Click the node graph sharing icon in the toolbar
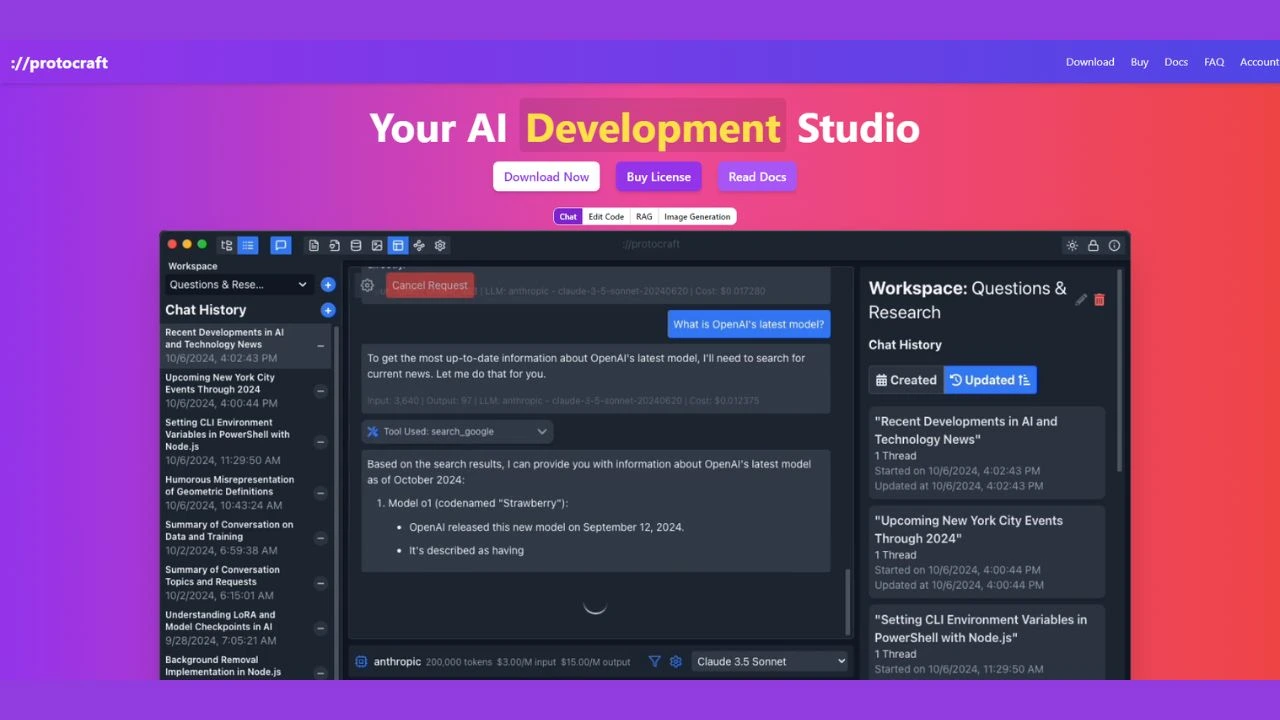The height and width of the screenshot is (720, 1280). pos(419,244)
